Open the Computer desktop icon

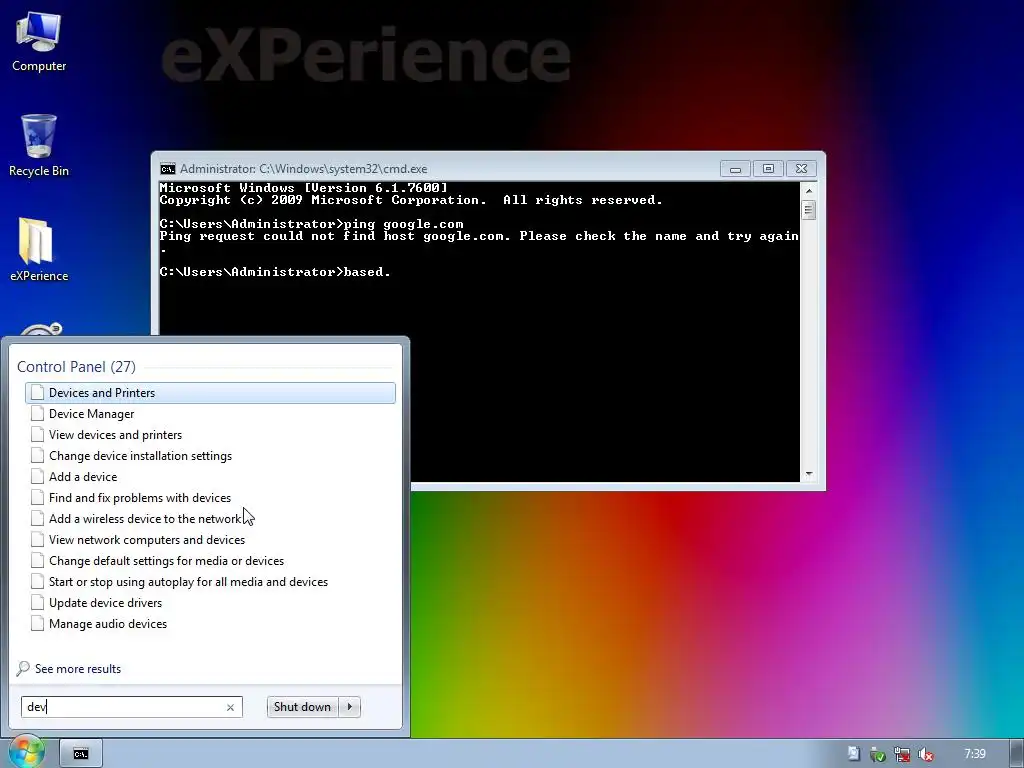[x=39, y=42]
